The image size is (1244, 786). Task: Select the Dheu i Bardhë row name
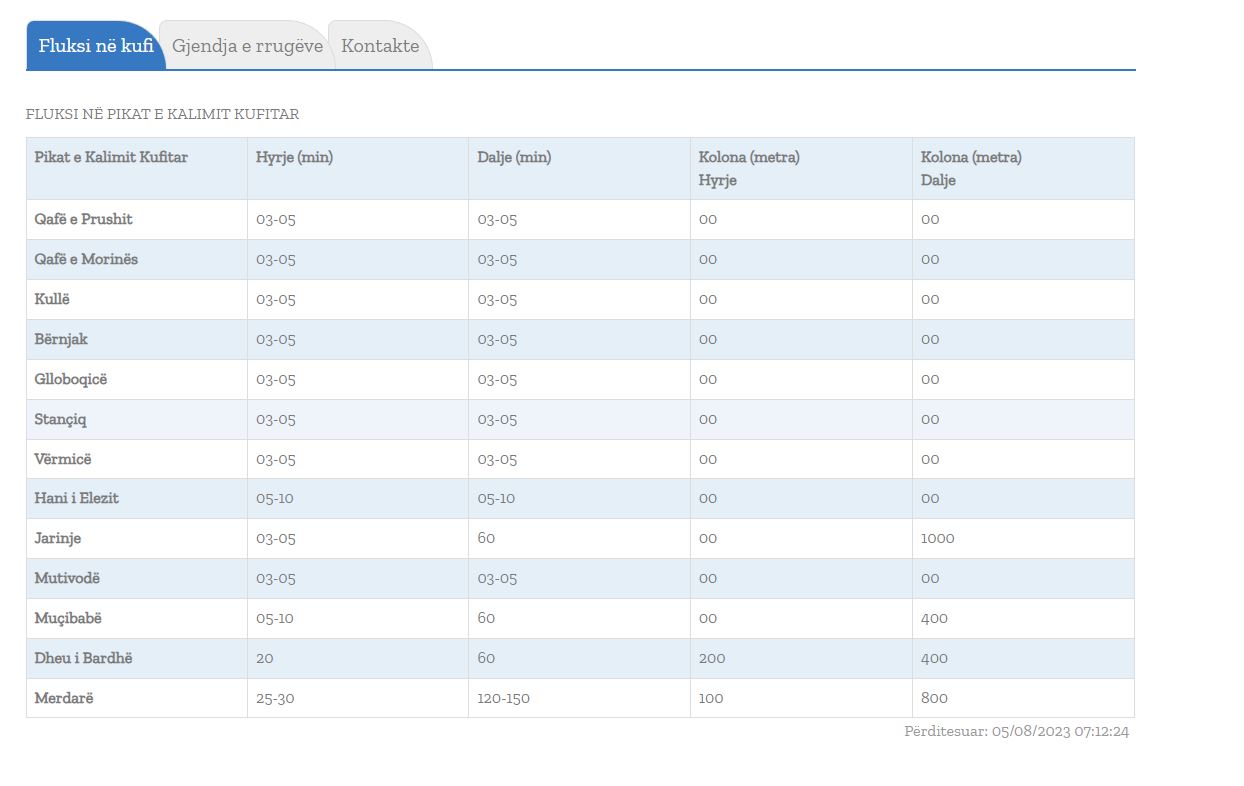[83, 658]
